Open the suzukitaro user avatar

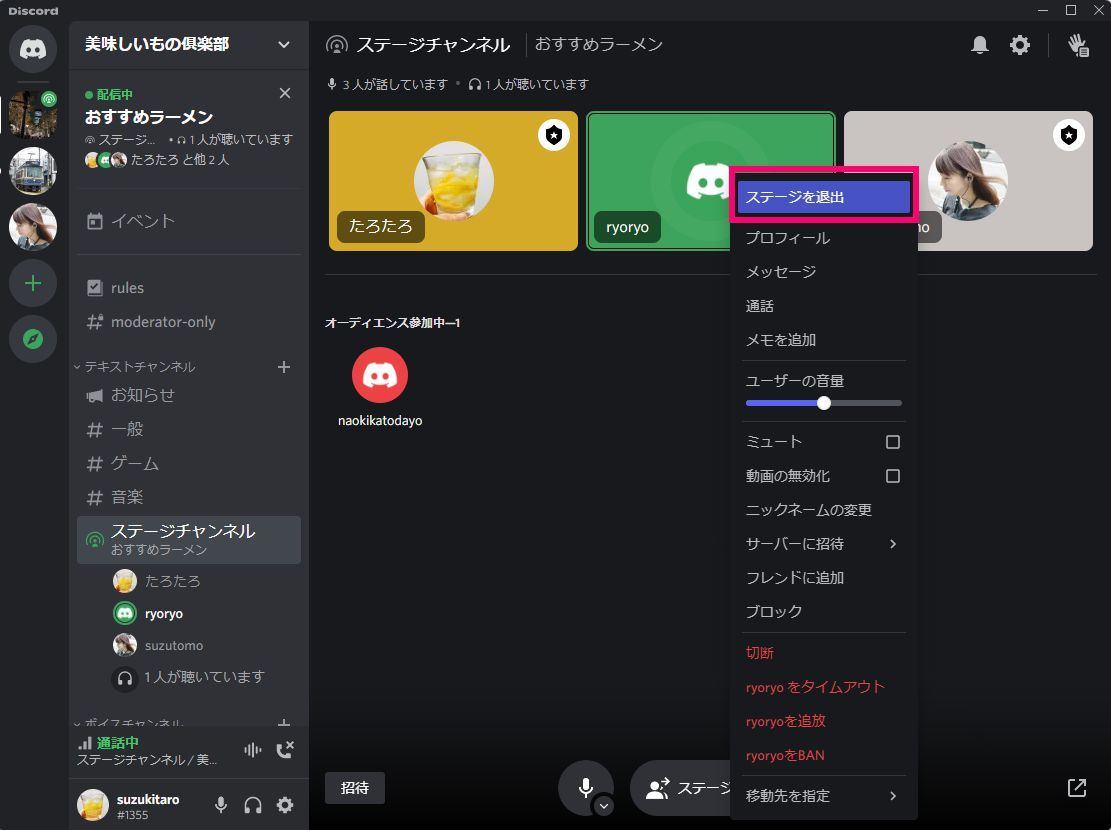pyautogui.click(x=93, y=804)
